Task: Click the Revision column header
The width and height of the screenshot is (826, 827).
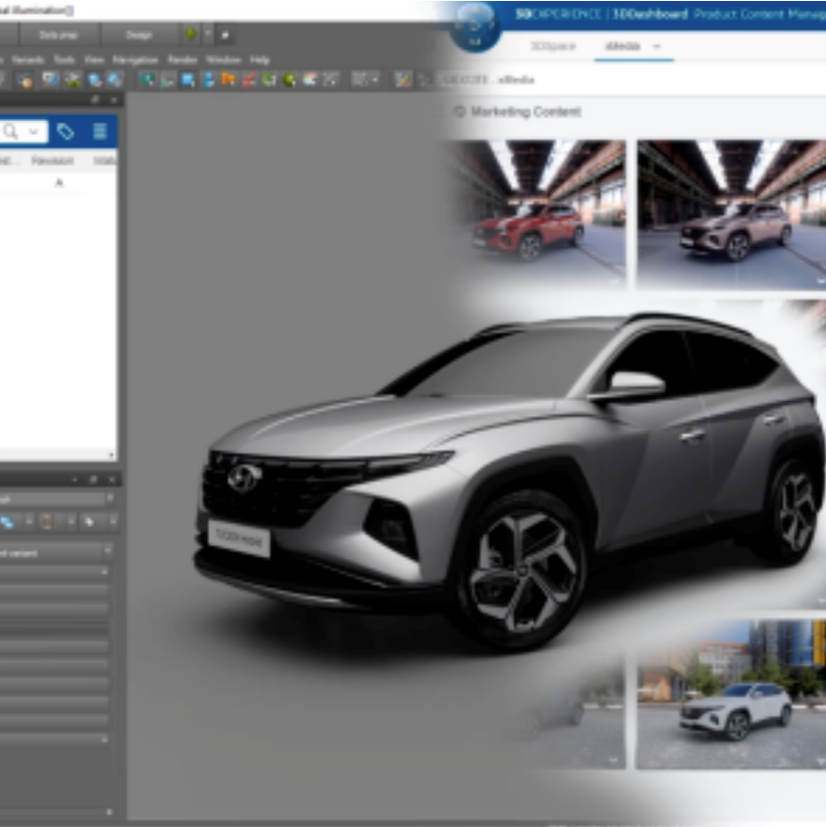Action: click(52, 160)
